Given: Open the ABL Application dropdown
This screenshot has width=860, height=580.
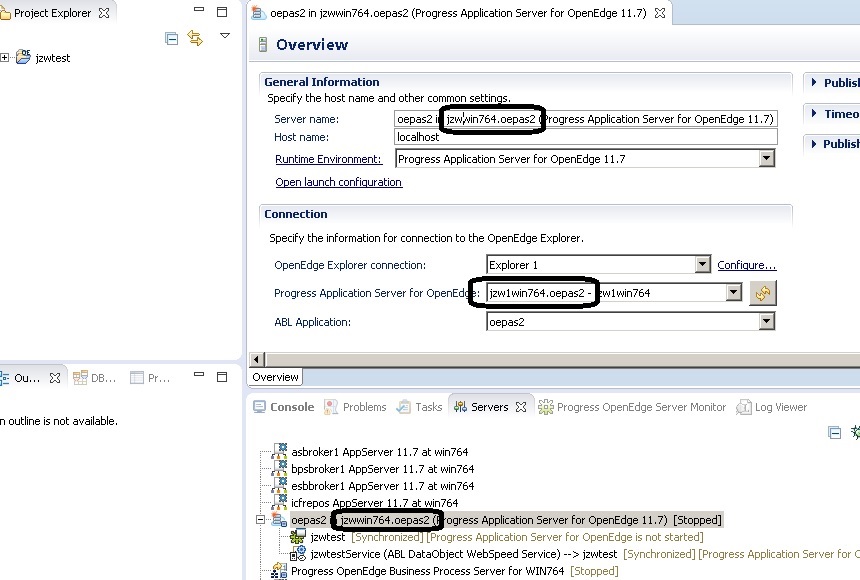Looking at the screenshot, I should click(766, 320).
